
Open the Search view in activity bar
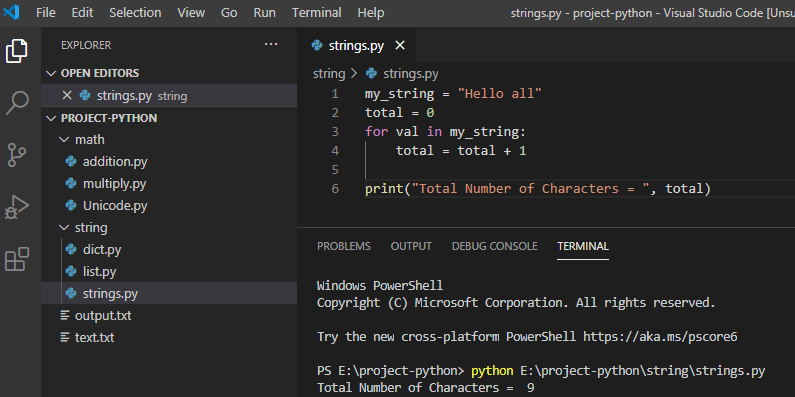17,103
